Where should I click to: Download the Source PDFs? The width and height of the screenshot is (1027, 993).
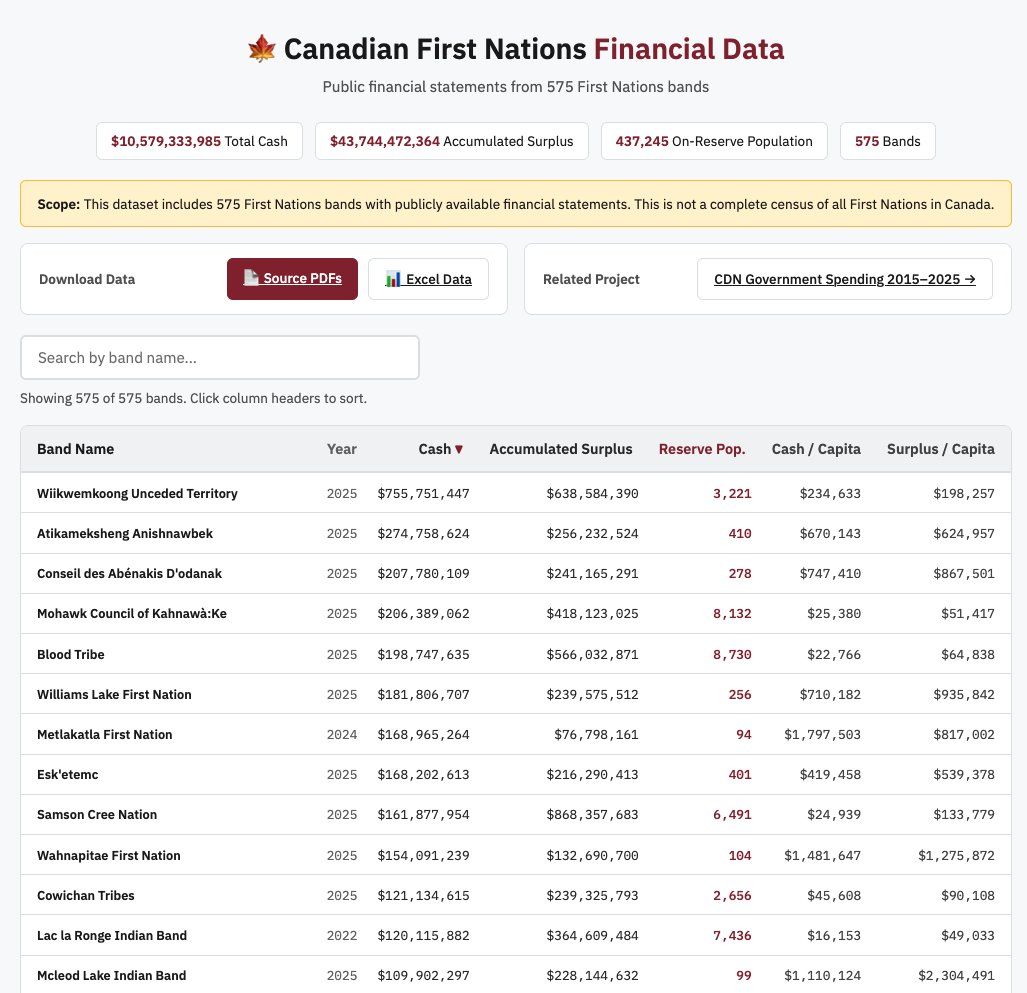(292, 279)
